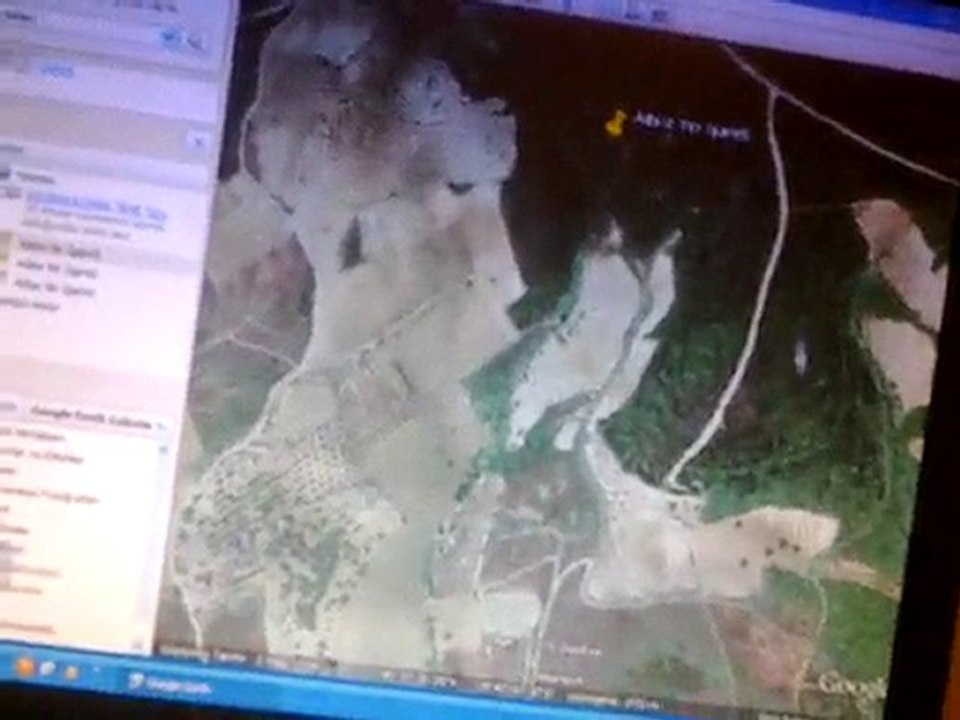Image resolution: width=960 pixels, height=720 pixels.
Task: Click the blue magnifier search icon
Action: pos(170,39)
